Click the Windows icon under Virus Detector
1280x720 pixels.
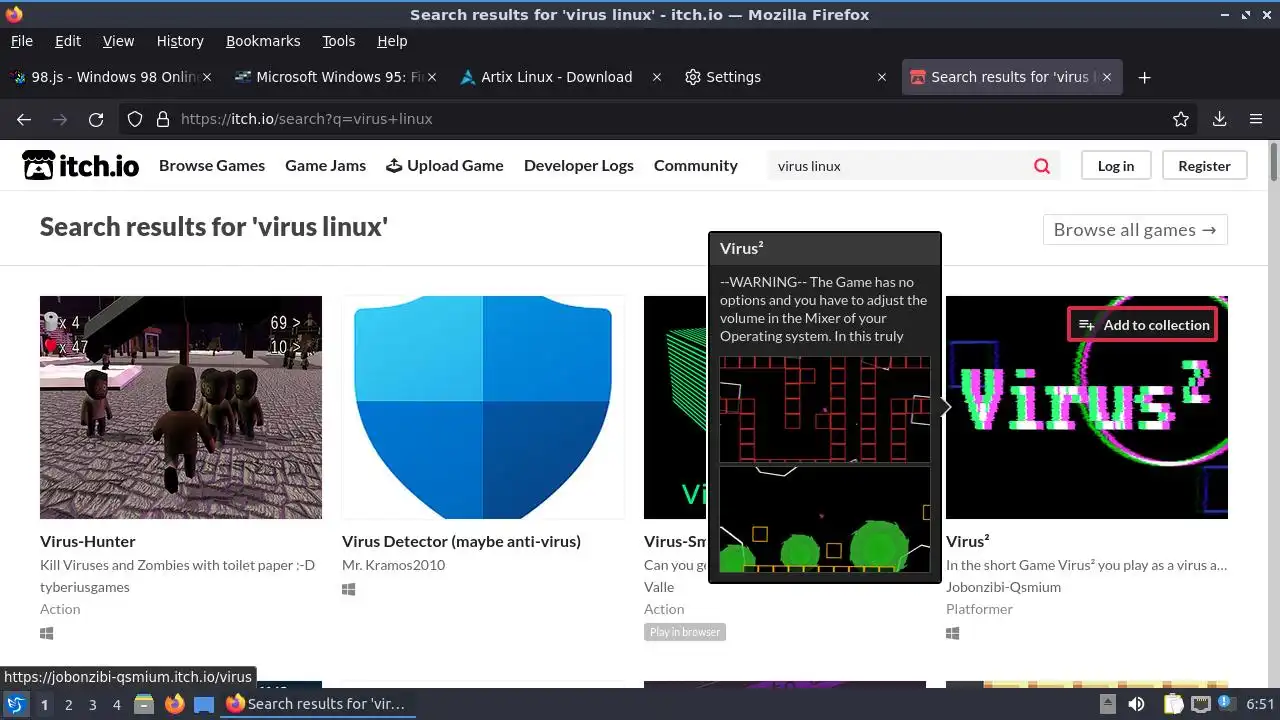[x=348, y=589]
